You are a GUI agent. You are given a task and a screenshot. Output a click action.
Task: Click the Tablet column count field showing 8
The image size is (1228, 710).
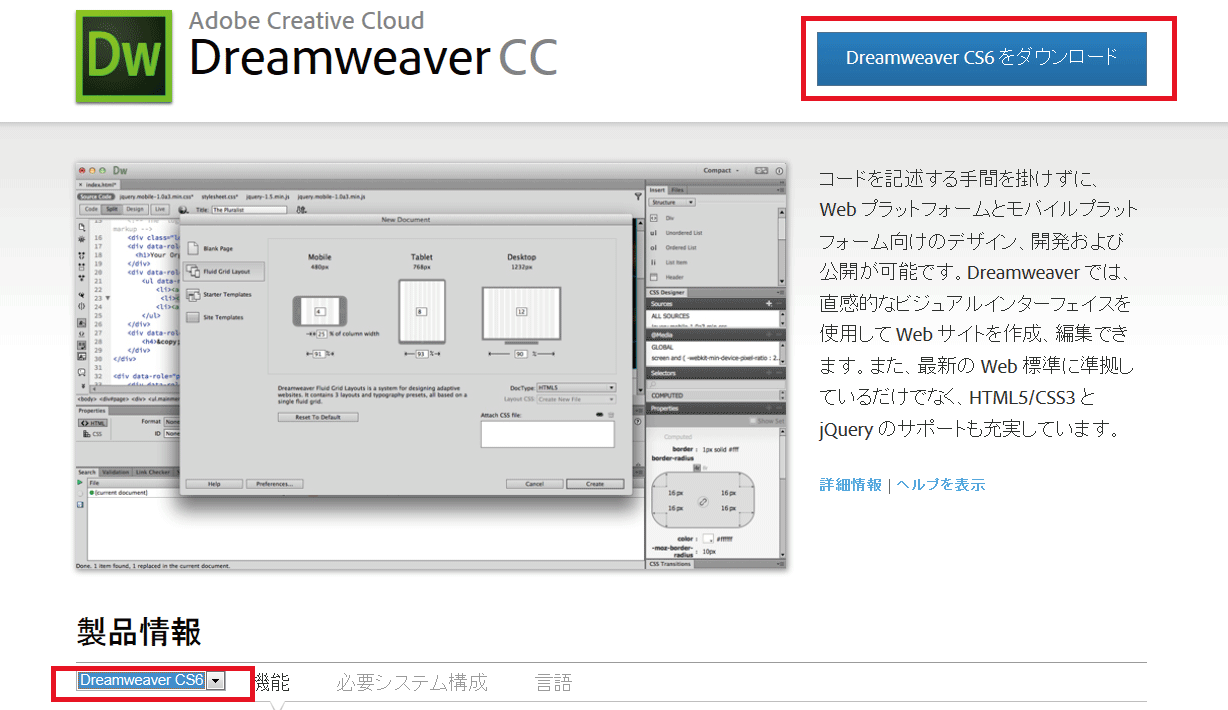(421, 312)
